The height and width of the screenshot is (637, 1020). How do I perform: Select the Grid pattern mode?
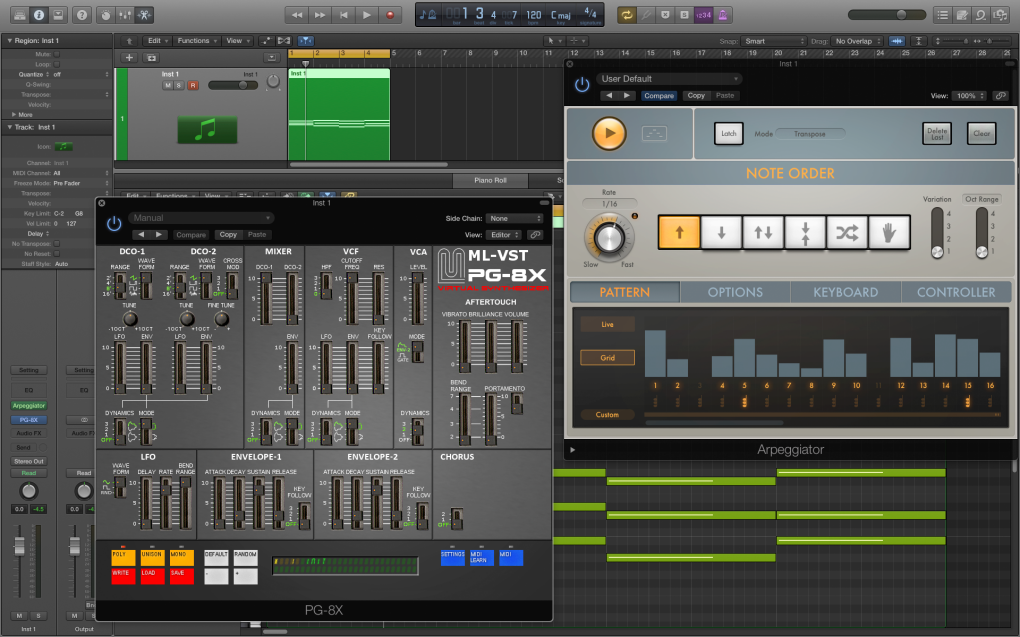click(x=608, y=357)
